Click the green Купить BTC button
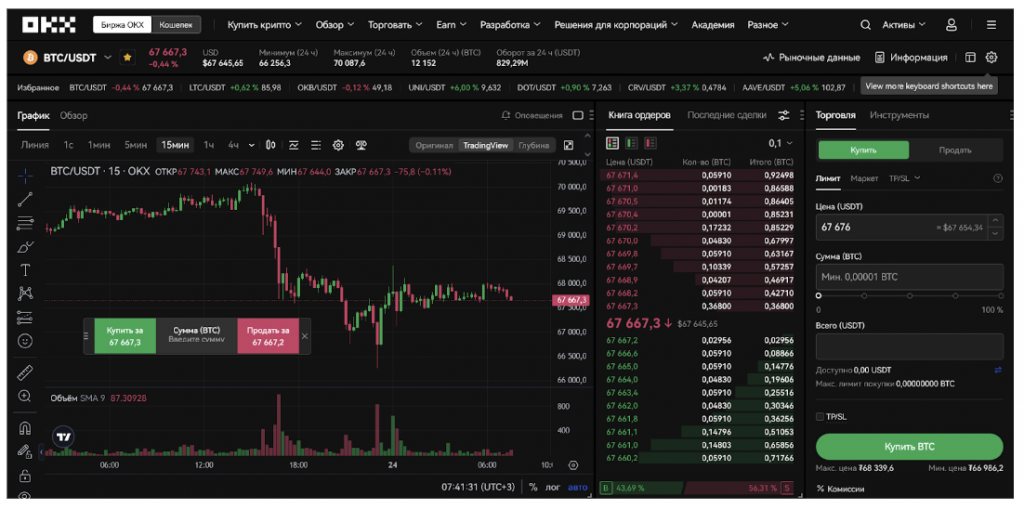Screen dimensions: 1024x509 pos(909,447)
